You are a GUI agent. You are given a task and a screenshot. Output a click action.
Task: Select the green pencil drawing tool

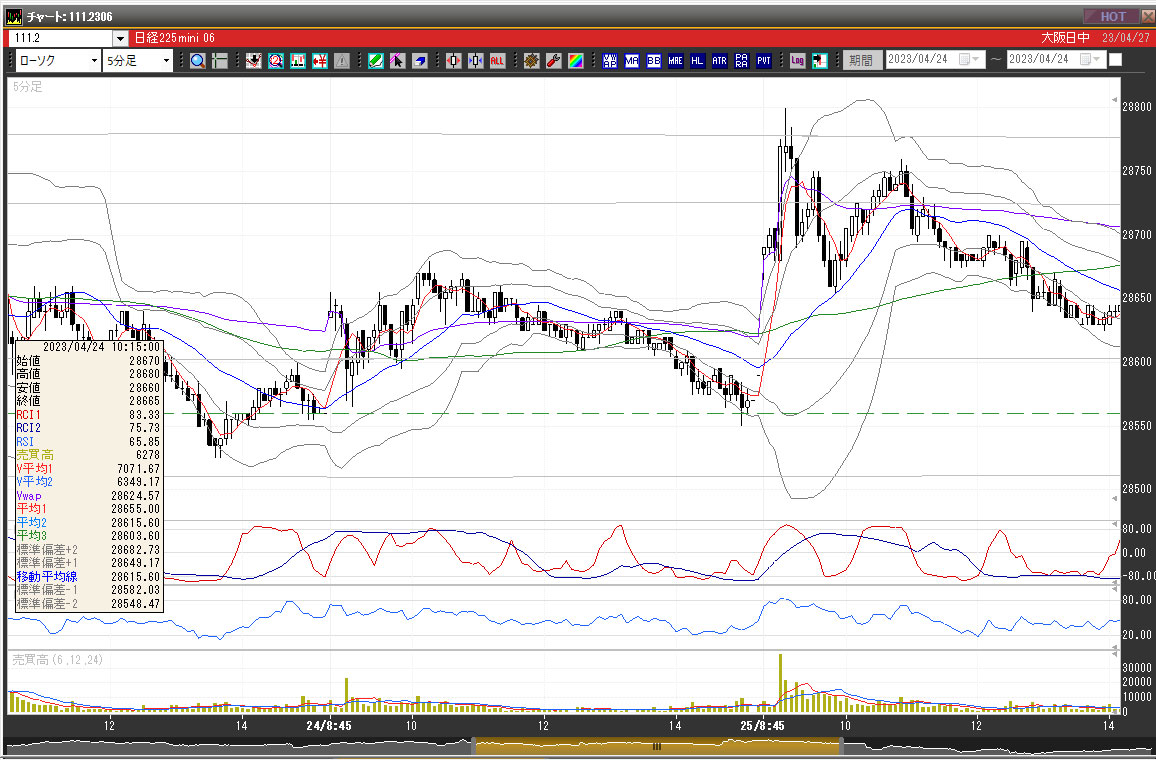click(375, 60)
